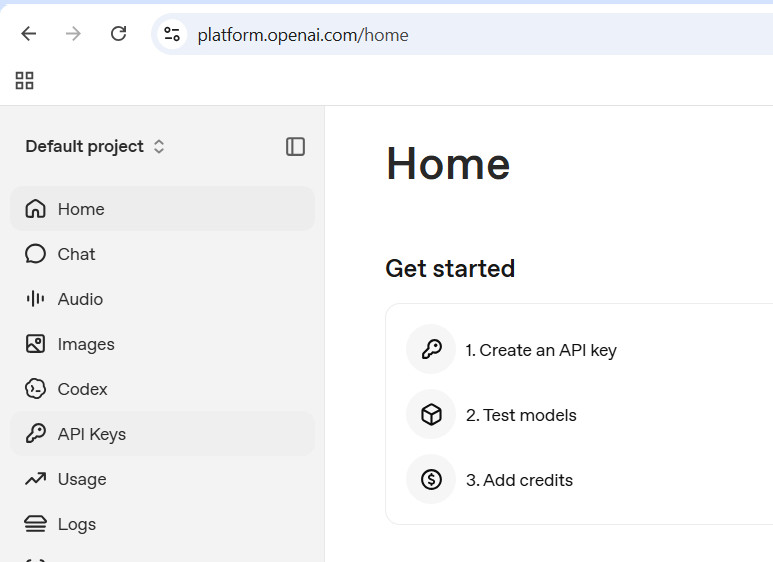Go back using the browser back arrow
Screen dimensions: 773x562
pyautogui.click(x=29, y=34)
